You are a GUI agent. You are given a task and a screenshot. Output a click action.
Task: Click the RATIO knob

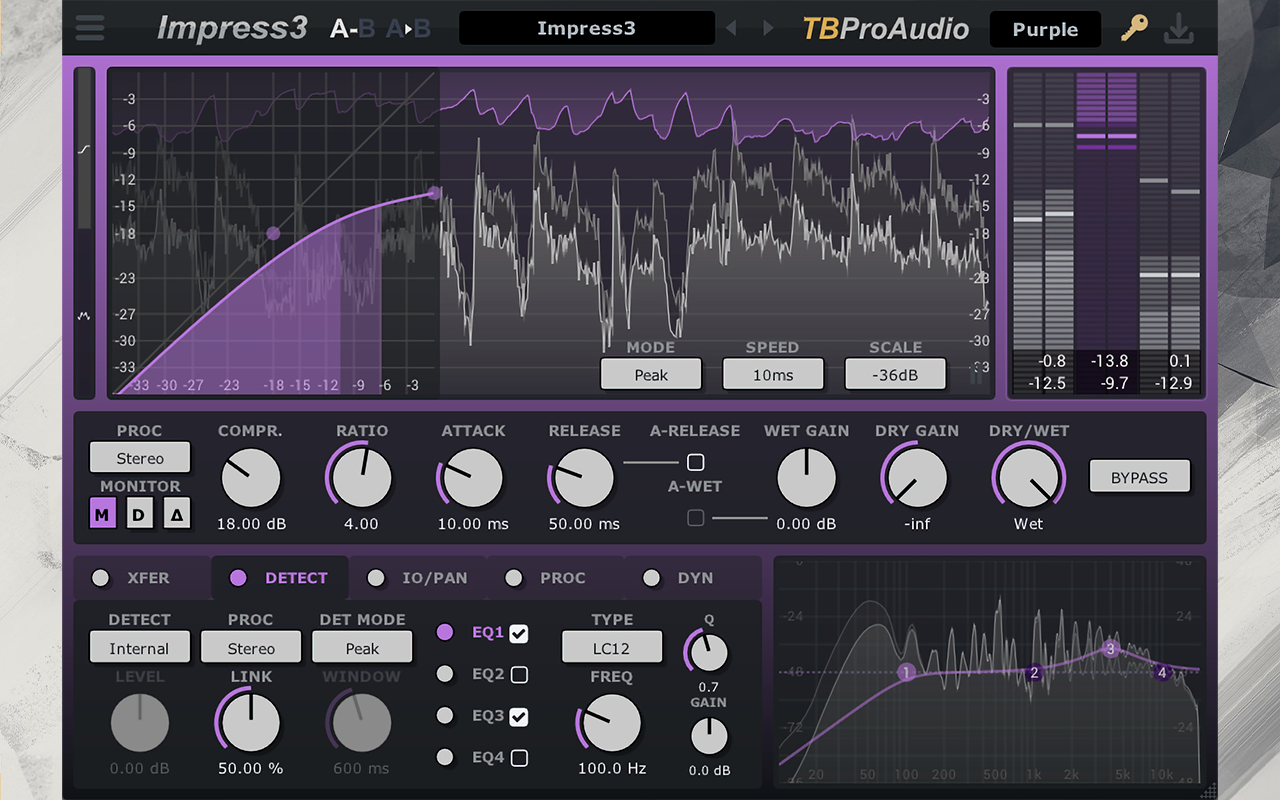(362, 477)
